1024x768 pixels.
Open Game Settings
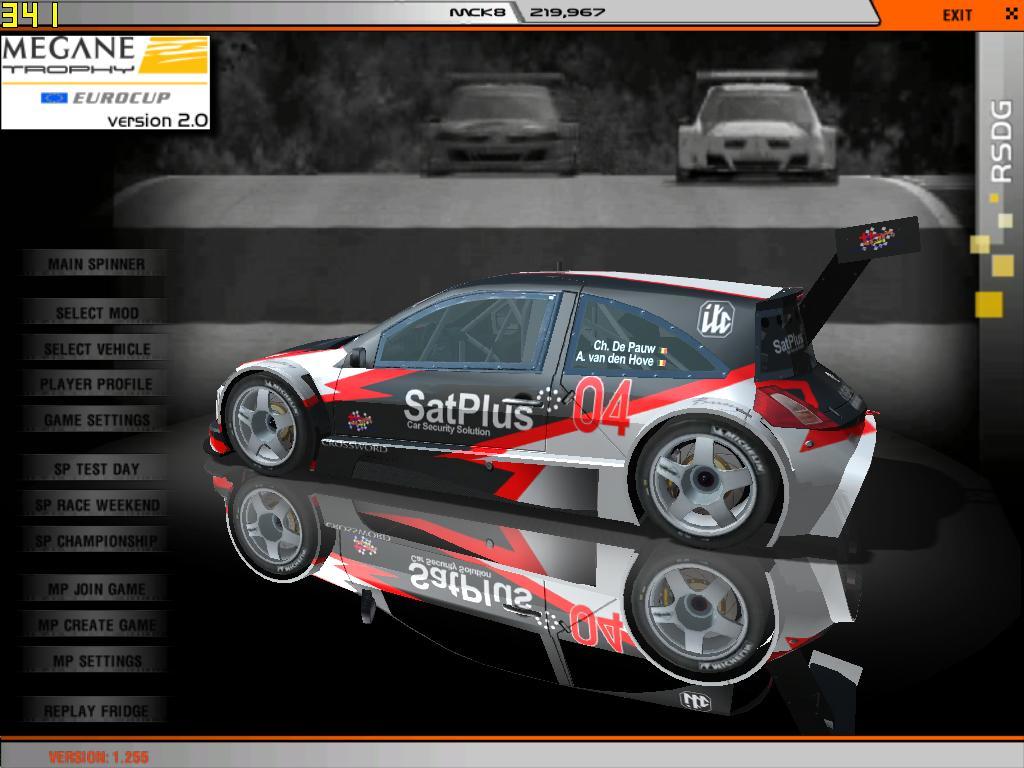96,421
